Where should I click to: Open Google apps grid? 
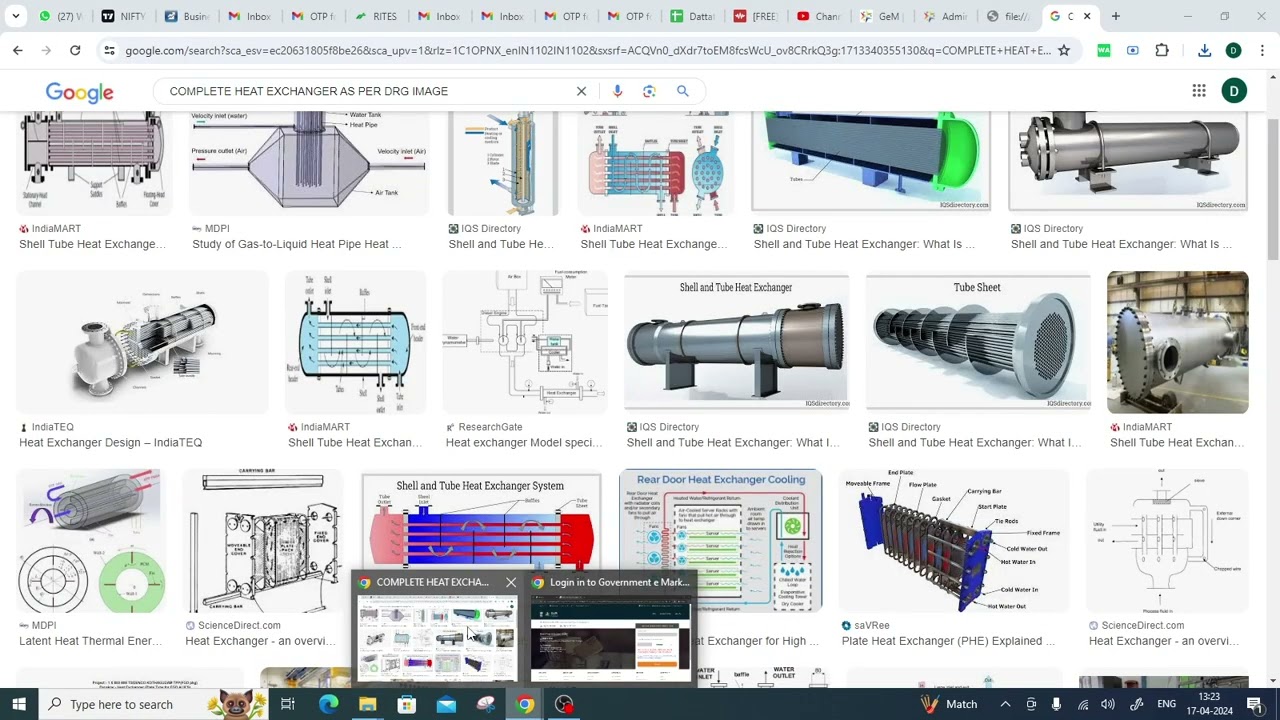click(1199, 91)
